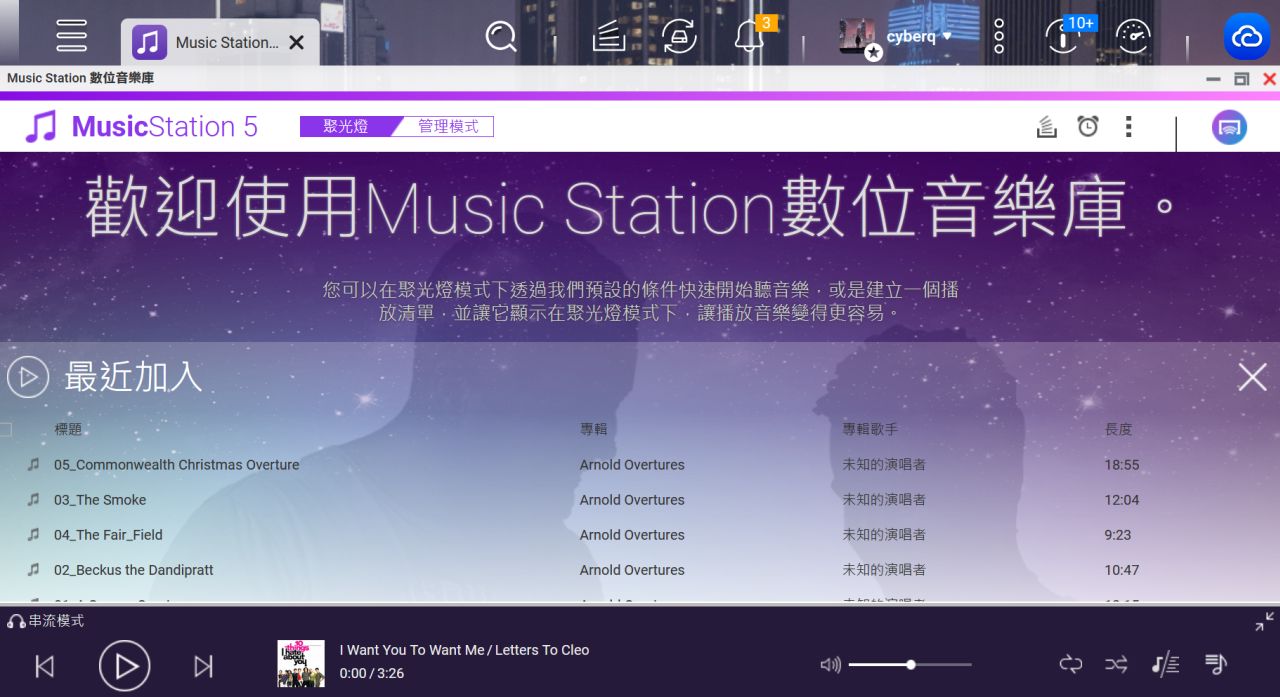Image resolution: width=1280 pixels, height=697 pixels.
Task: Sort by the 專輯 column header
Action: [x=594, y=430]
